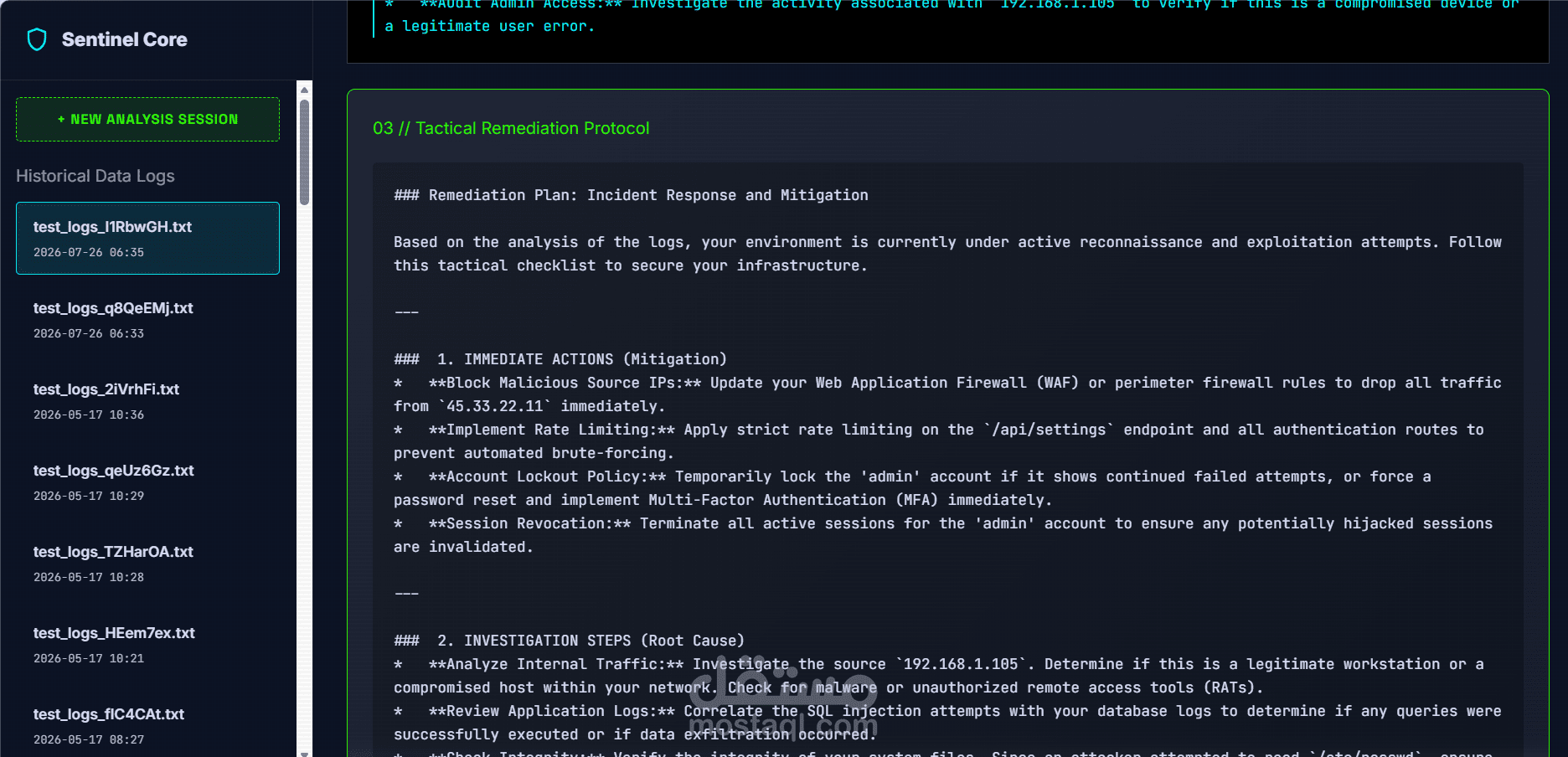Select test_logs_2iVrhFi.txt from history
The image size is (1568, 757).
tap(147, 400)
